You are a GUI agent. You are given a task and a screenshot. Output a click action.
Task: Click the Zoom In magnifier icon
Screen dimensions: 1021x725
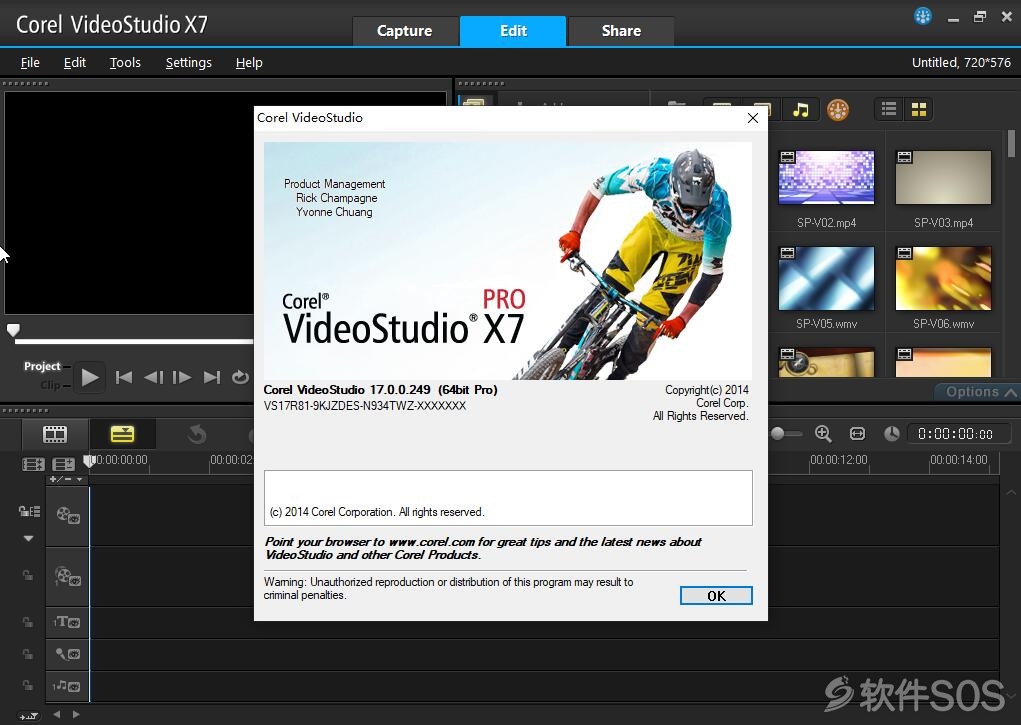point(823,434)
